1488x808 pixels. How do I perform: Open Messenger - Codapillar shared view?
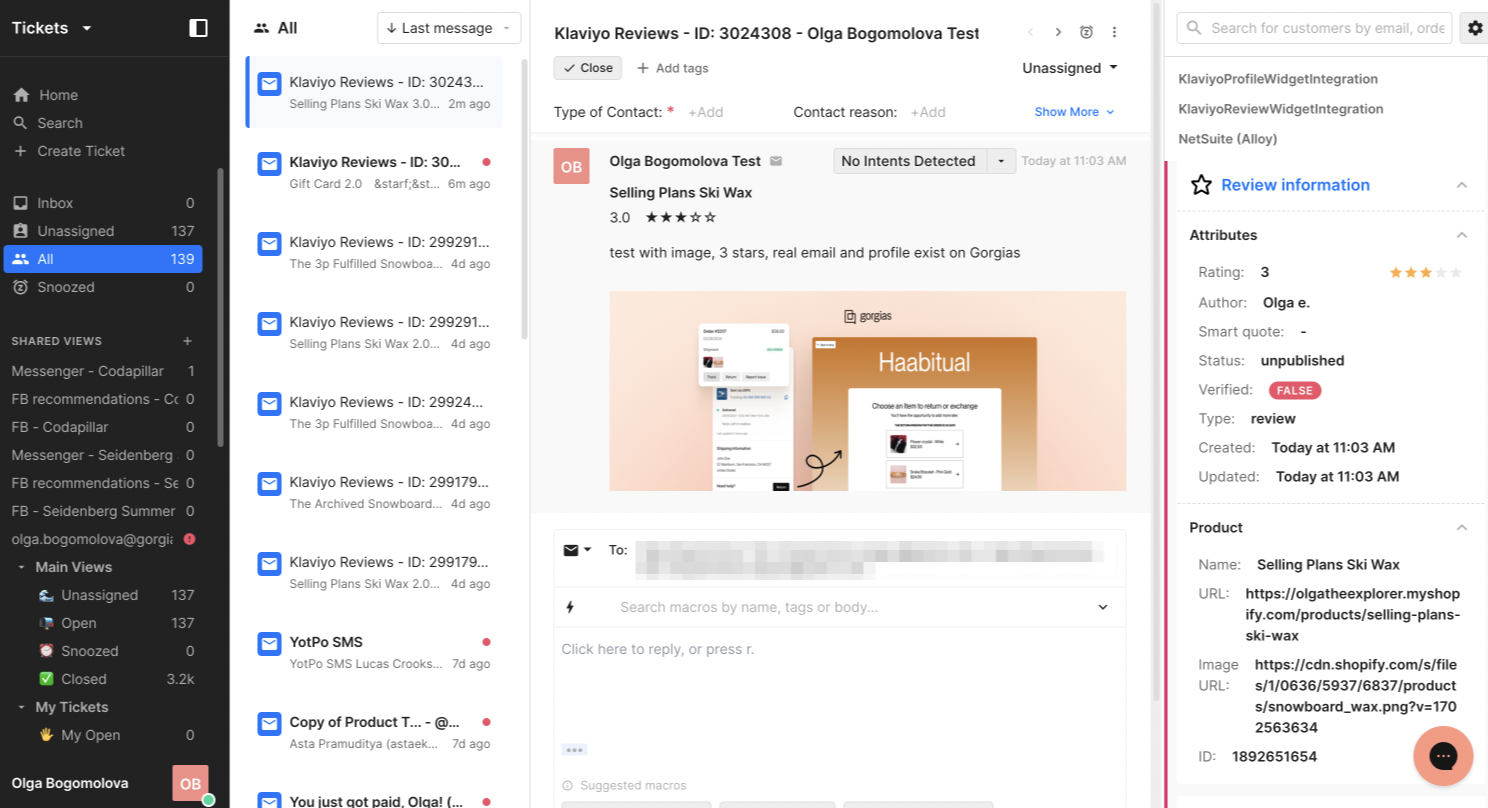pyautogui.click(x=103, y=371)
